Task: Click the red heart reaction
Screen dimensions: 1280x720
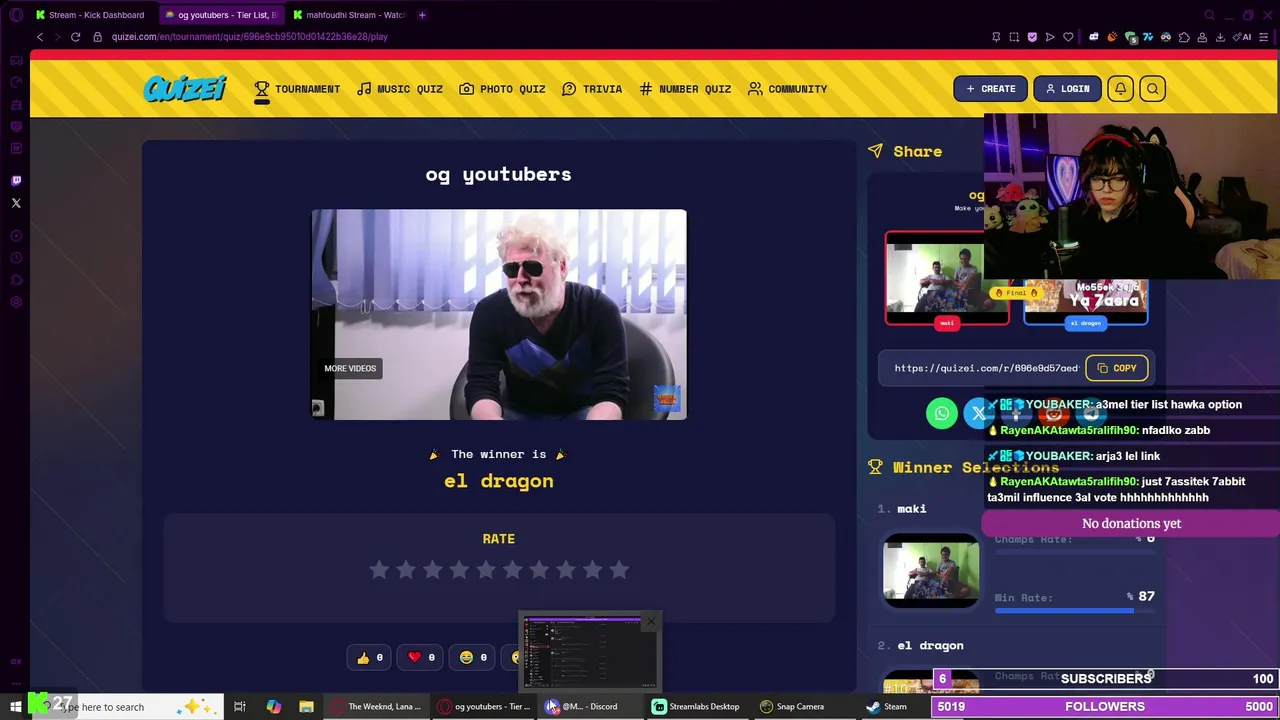Action: tap(421, 657)
